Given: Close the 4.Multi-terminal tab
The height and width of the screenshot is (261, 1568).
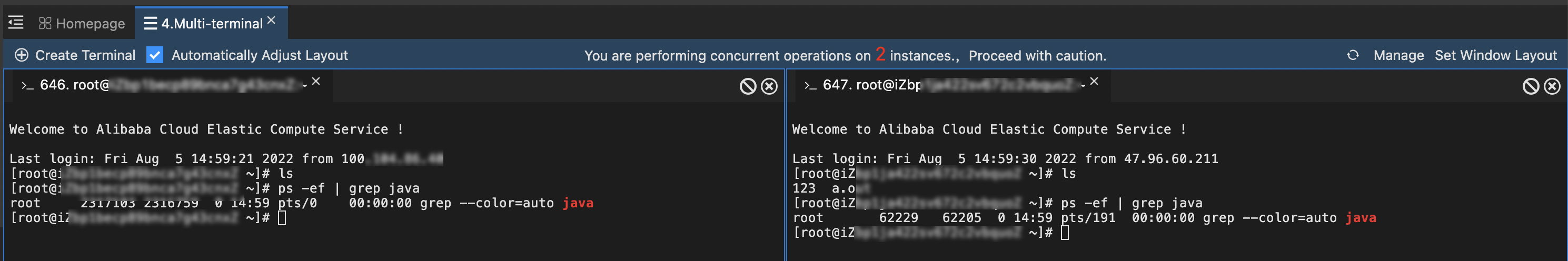Looking at the screenshot, I should (272, 20).
